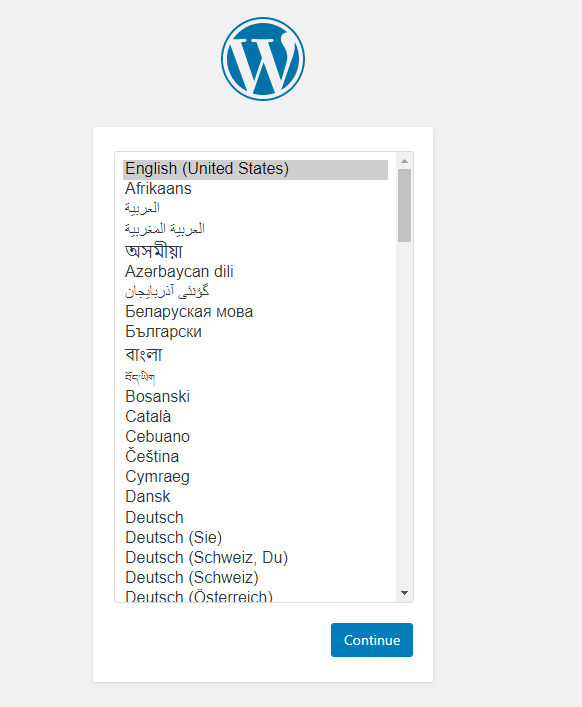Click the Continue button
The width and height of the screenshot is (582, 707).
click(x=371, y=640)
